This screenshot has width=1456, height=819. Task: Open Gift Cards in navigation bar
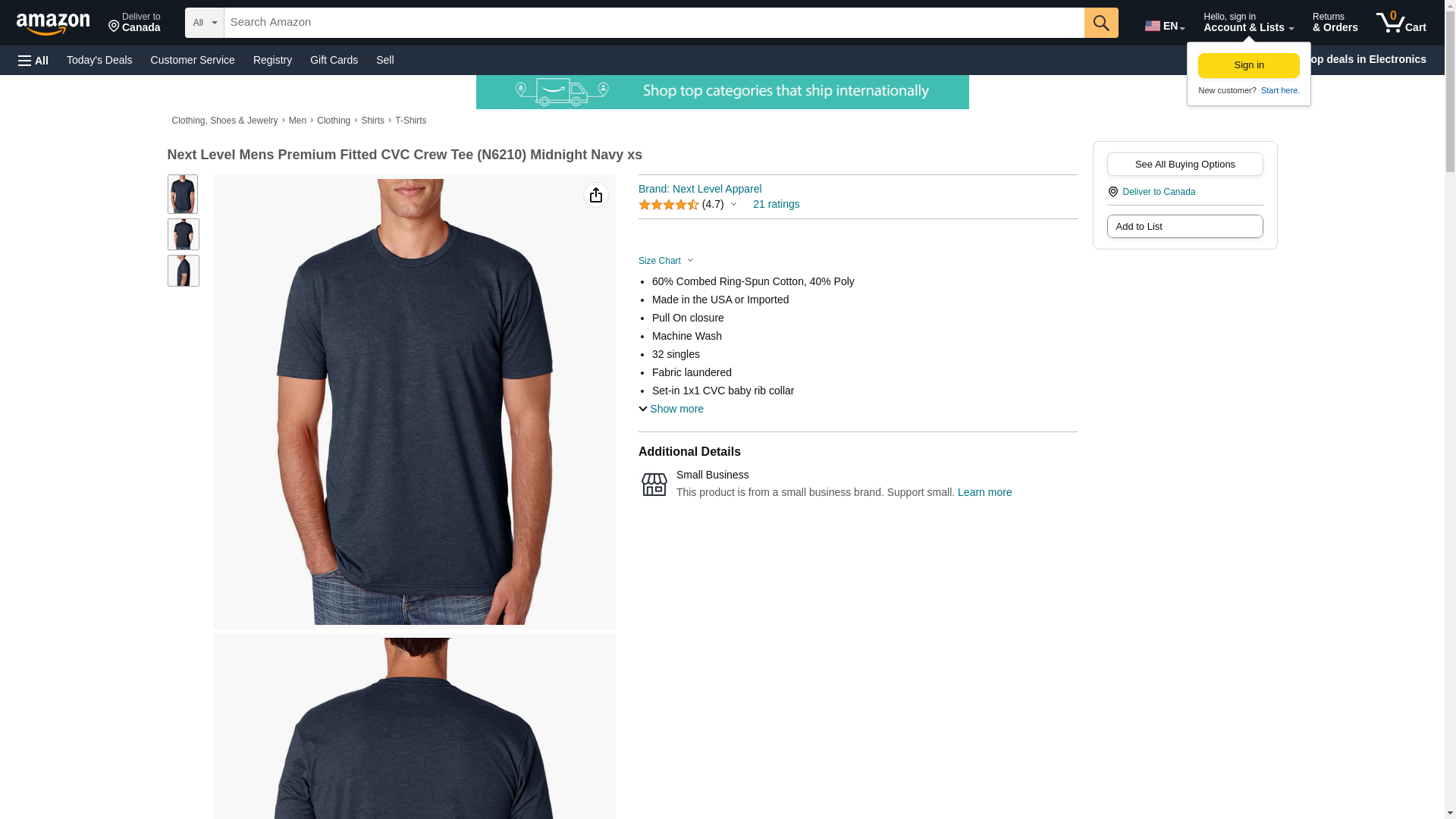(334, 60)
